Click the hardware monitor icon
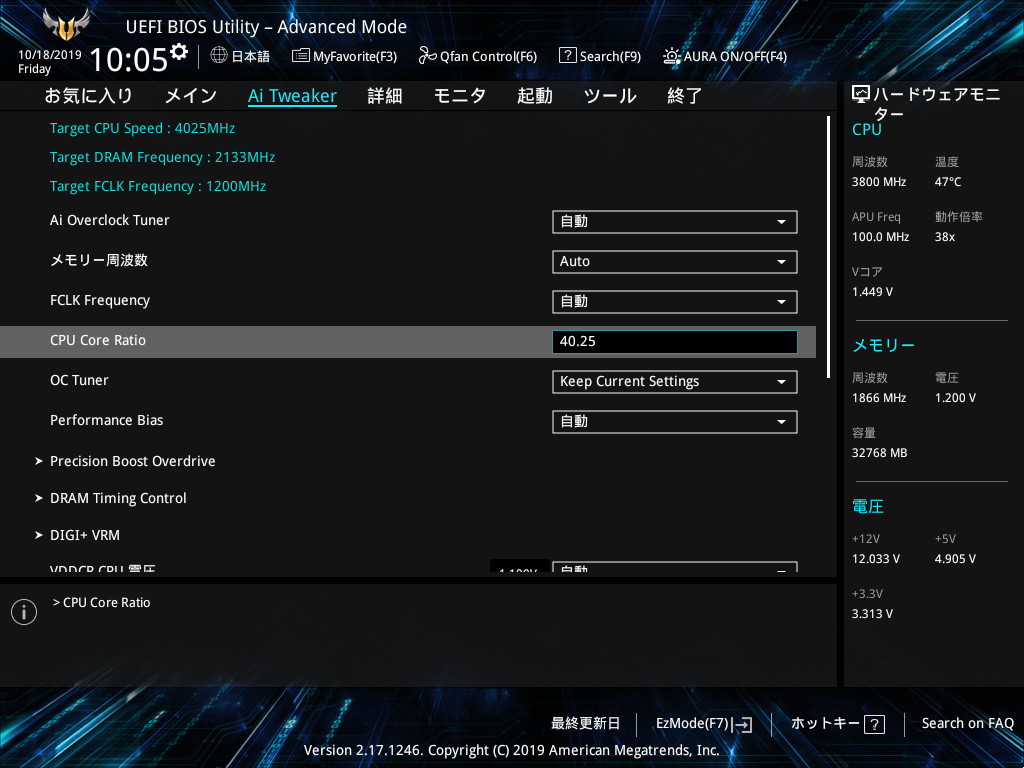Viewport: 1024px width, 768px height. (x=861, y=95)
